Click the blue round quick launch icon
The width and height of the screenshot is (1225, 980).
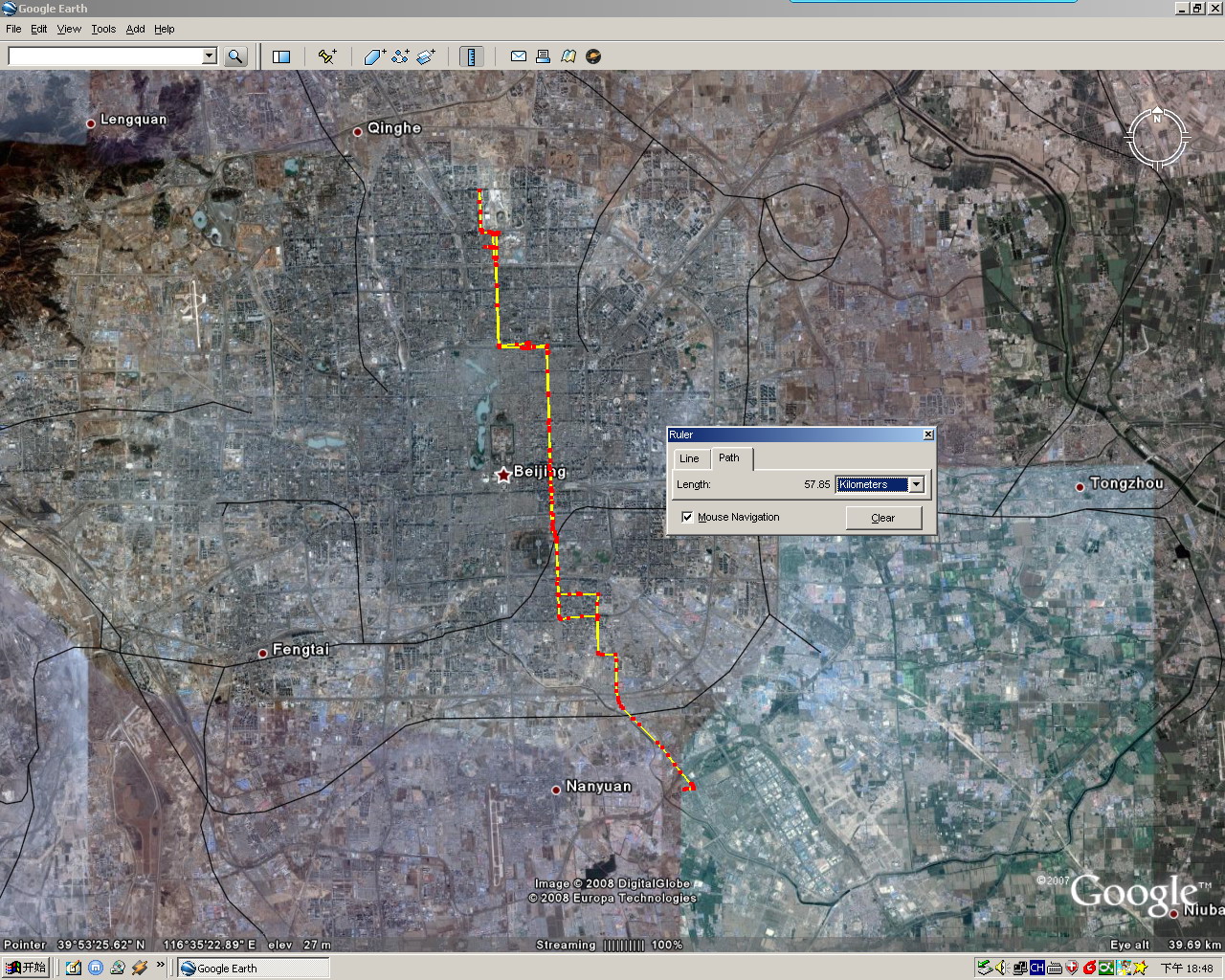pyautogui.click(x=96, y=968)
